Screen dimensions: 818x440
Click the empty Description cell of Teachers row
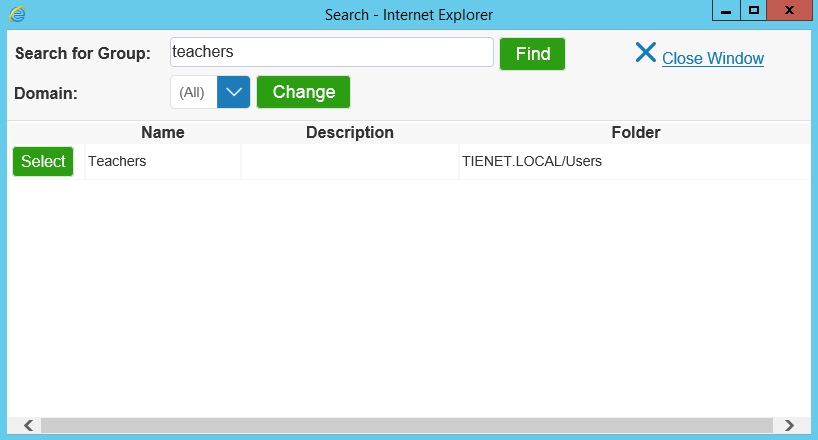349,161
